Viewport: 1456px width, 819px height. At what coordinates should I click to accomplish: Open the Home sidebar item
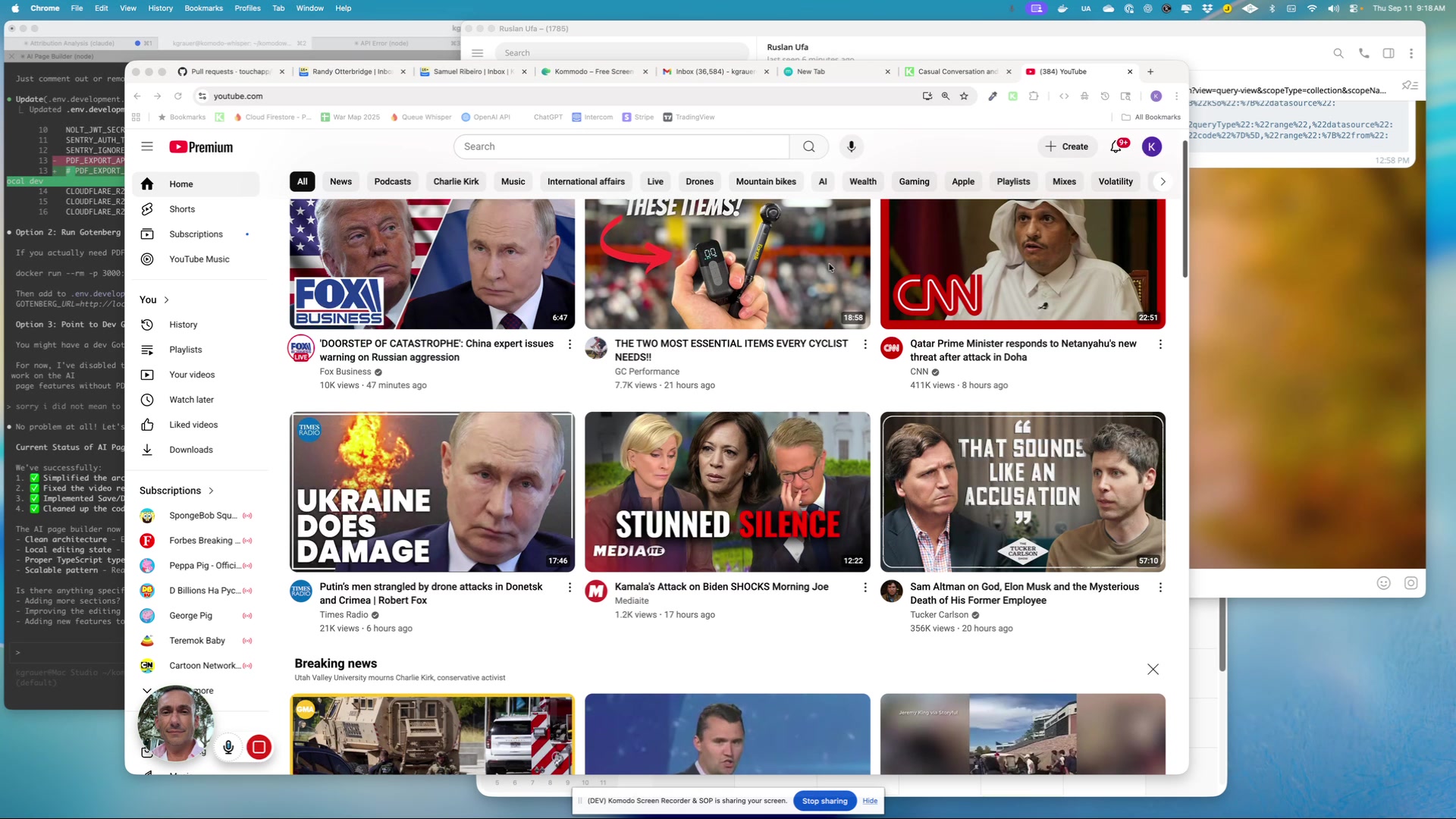196,184
